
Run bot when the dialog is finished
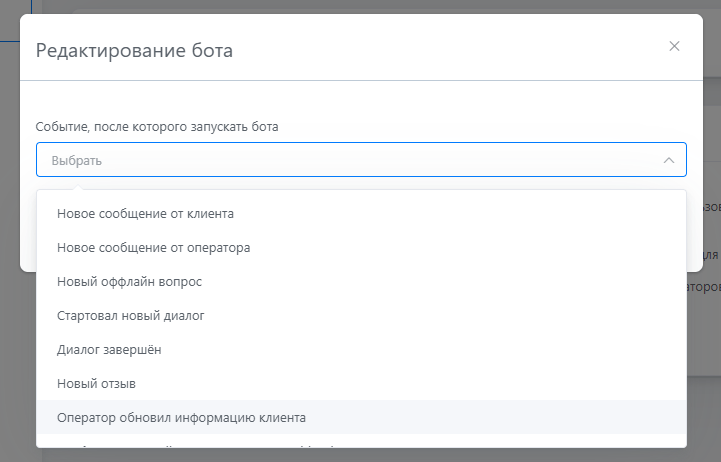click(x=109, y=349)
